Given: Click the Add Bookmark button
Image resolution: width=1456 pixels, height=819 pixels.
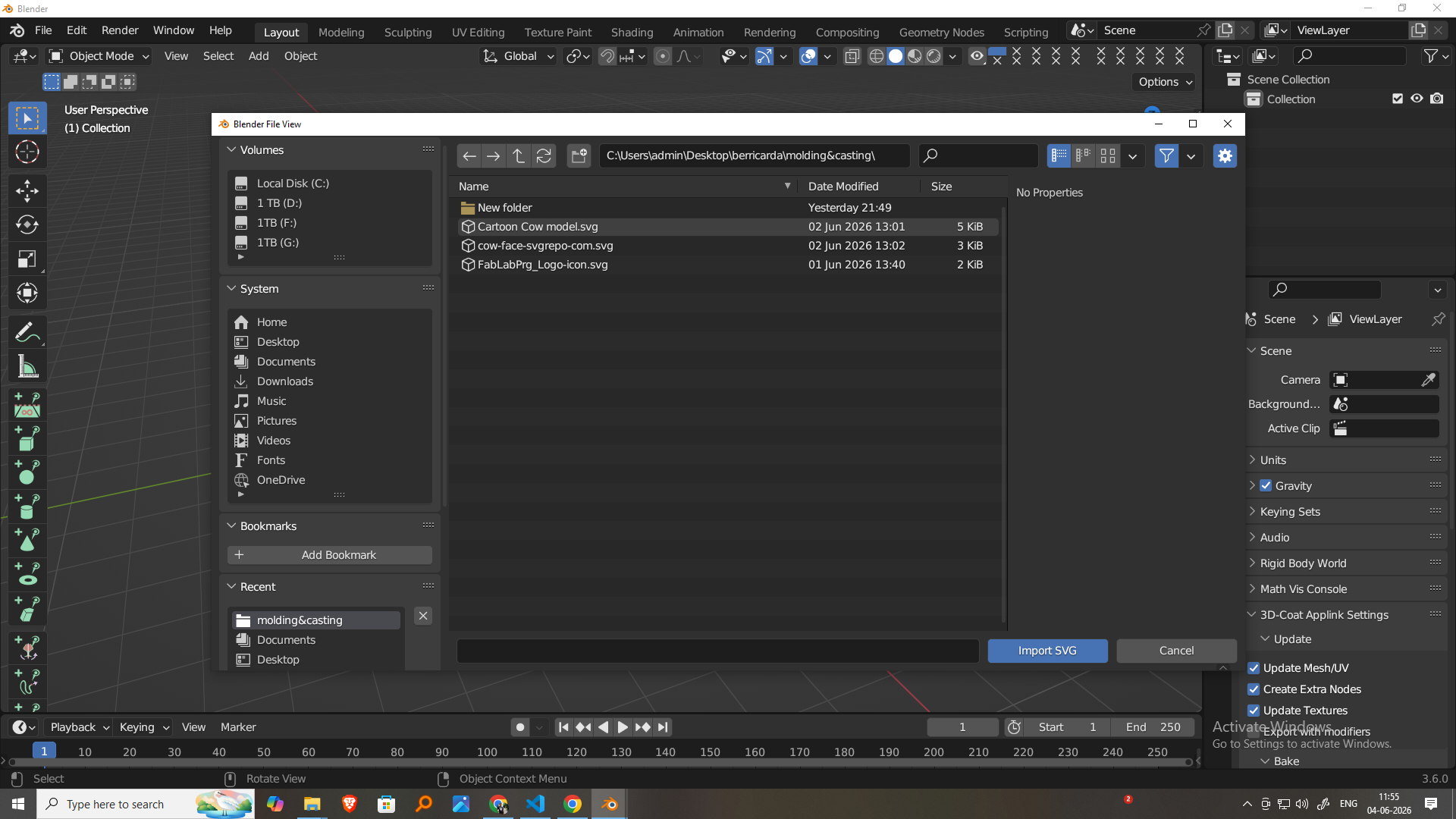Looking at the screenshot, I should [x=330, y=555].
